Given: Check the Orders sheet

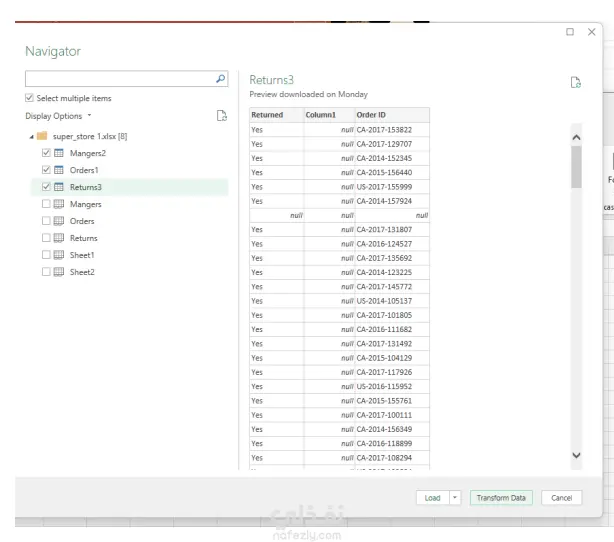Looking at the screenshot, I should click(x=46, y=221).
